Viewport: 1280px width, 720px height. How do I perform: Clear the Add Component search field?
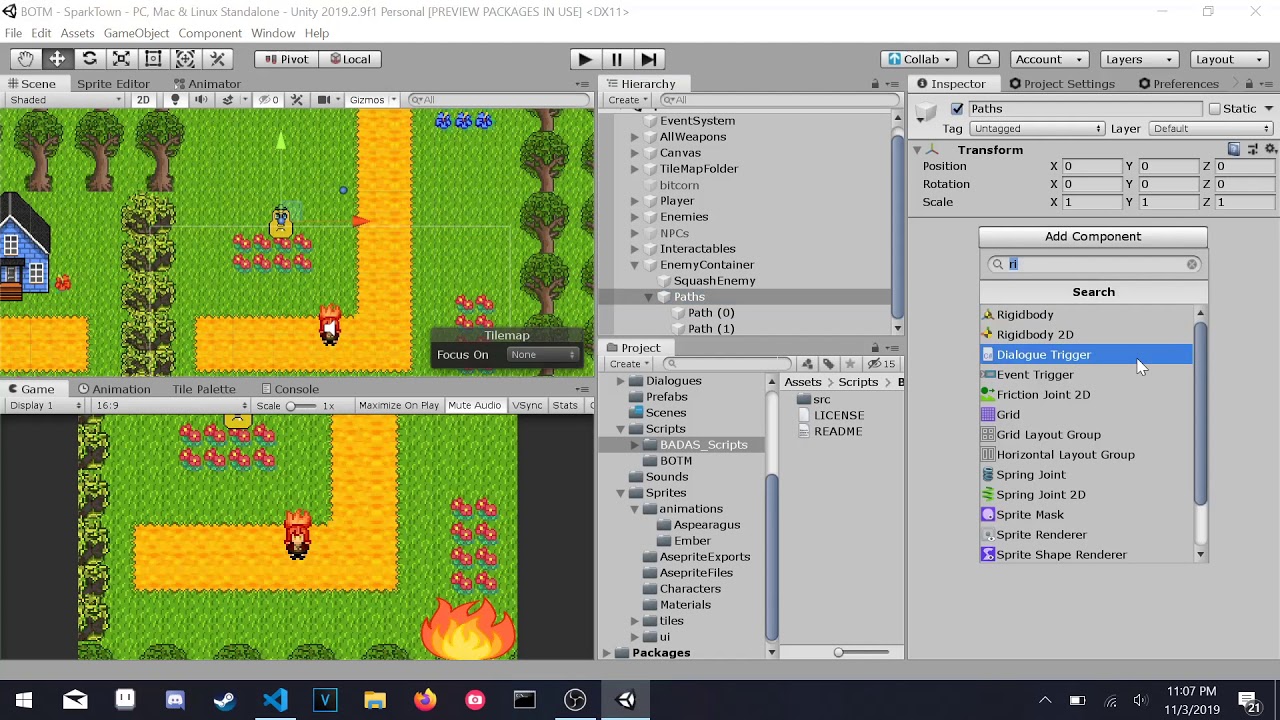point(1192,264)
